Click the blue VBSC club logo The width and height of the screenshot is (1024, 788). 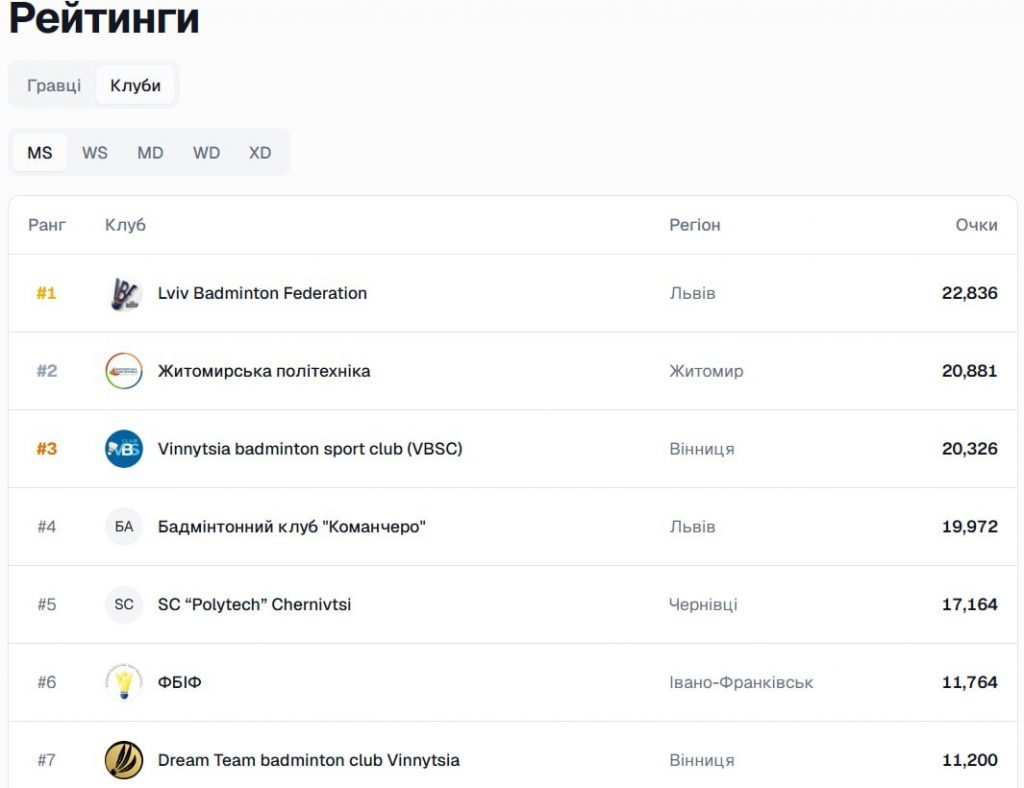click(124, 449)
